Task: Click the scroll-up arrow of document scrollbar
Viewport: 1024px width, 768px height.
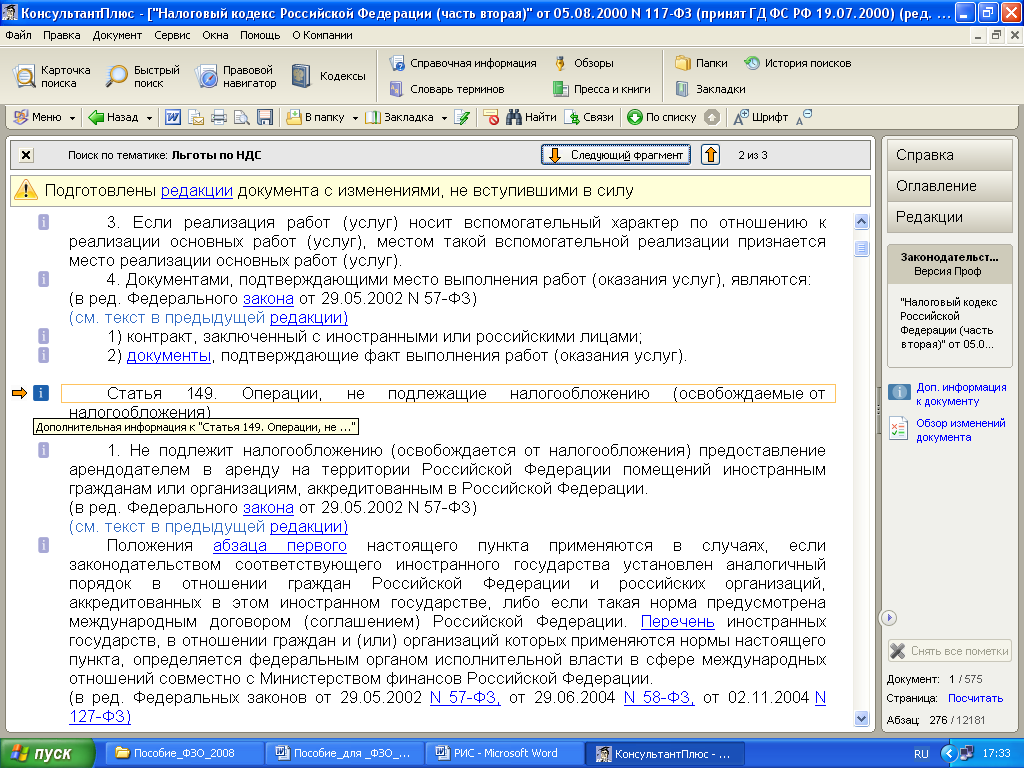Action: 861,222
